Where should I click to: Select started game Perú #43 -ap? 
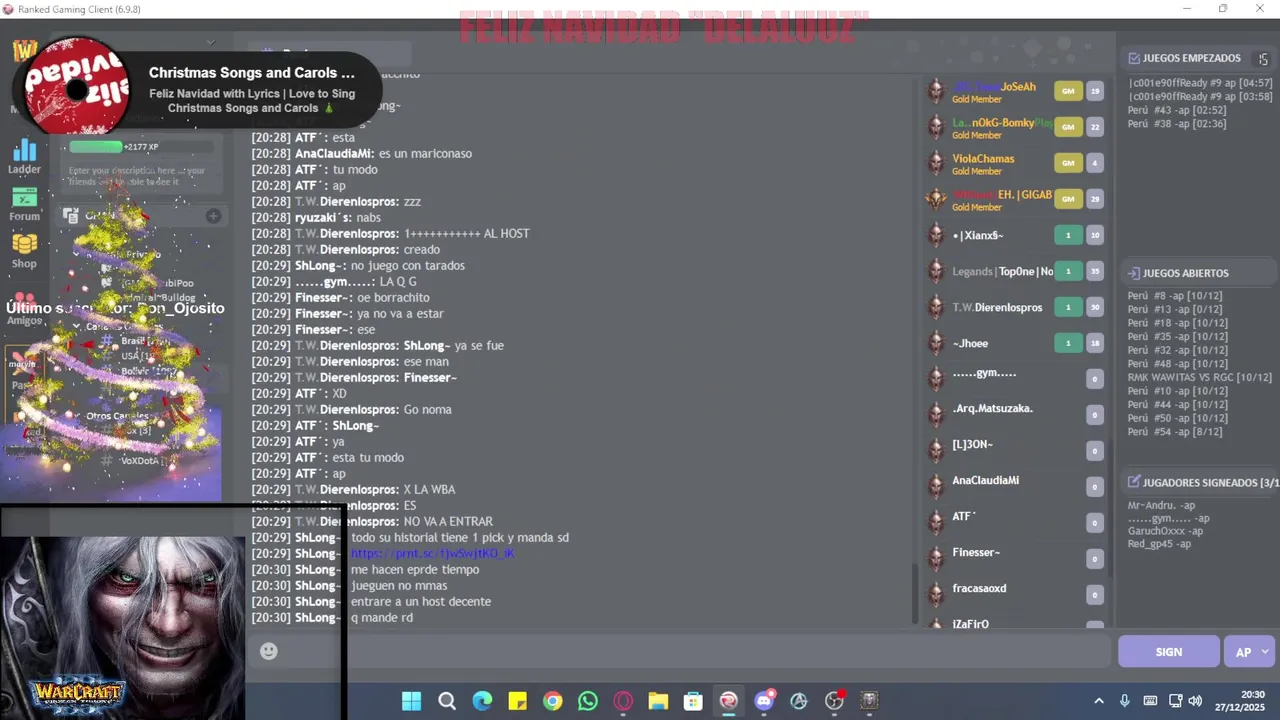pyautogui.click(x=1176, y=111)
